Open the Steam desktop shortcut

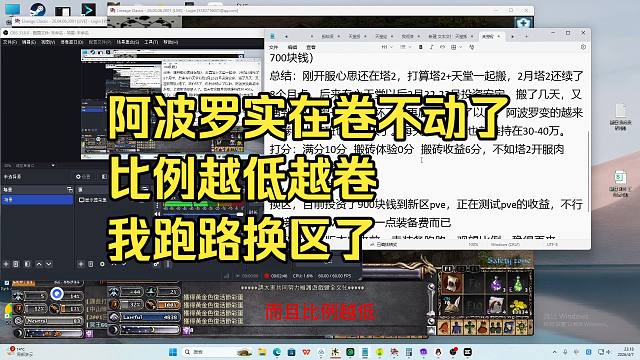click(x=38, y=9)
